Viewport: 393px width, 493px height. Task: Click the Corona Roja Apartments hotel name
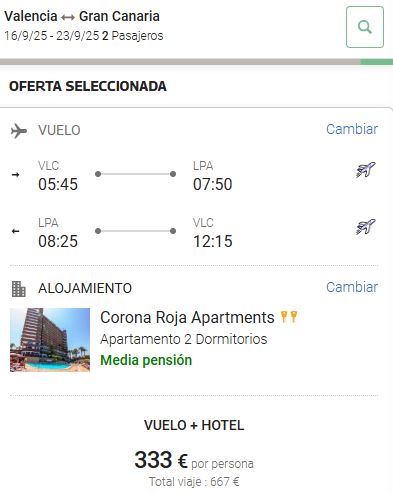[x=187, y=317]
